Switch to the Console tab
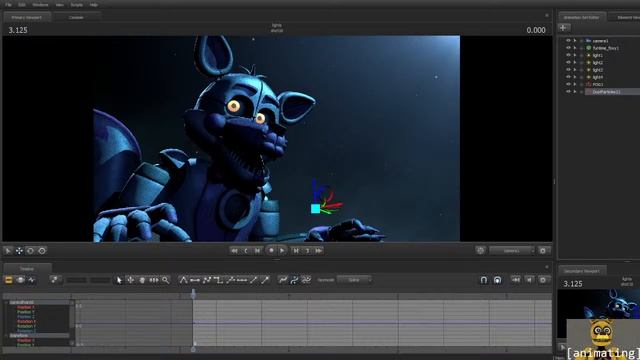This screenshot has width=640, height=360. pos(76,18)
